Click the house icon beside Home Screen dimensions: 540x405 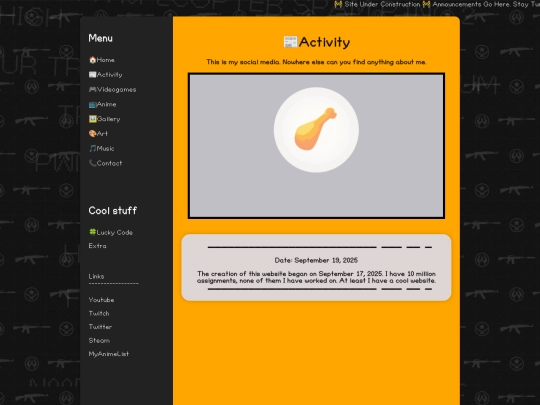click(92, 60)
